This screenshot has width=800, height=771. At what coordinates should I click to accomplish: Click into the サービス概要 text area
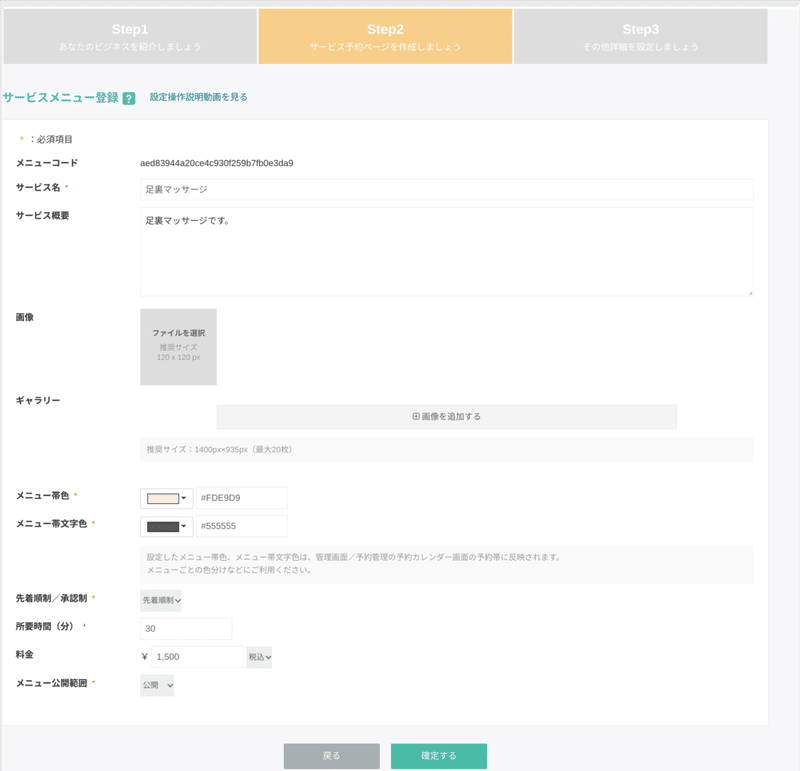tap(446, 252)
